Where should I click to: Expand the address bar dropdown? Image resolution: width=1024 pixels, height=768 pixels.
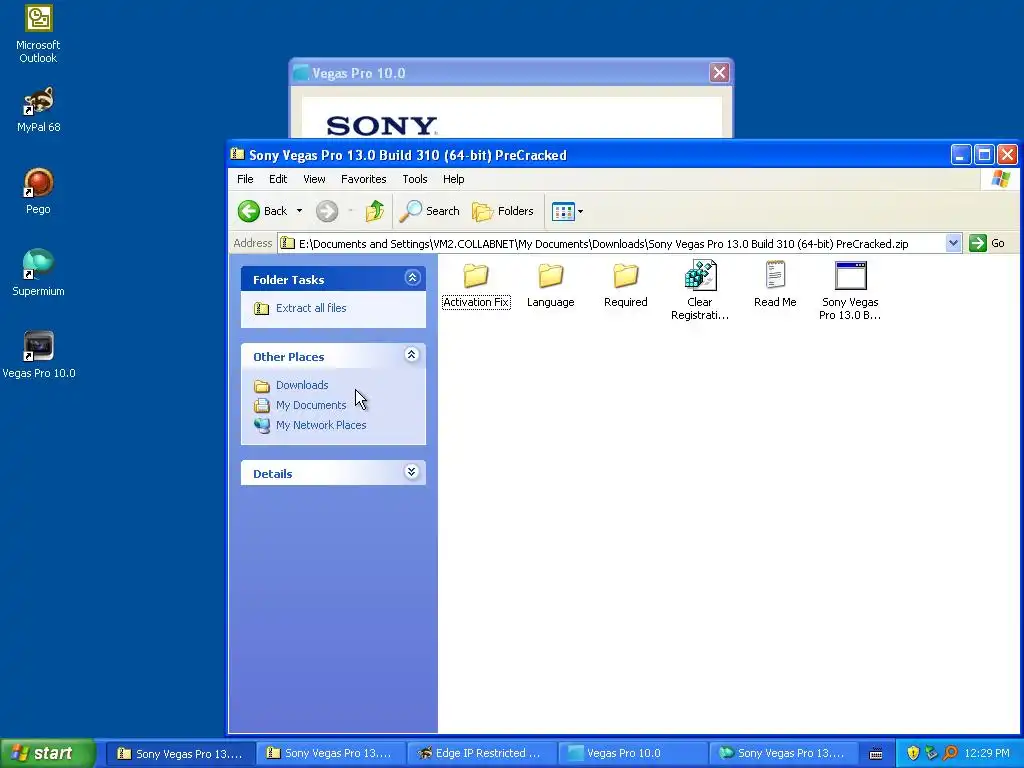(953, 244)
